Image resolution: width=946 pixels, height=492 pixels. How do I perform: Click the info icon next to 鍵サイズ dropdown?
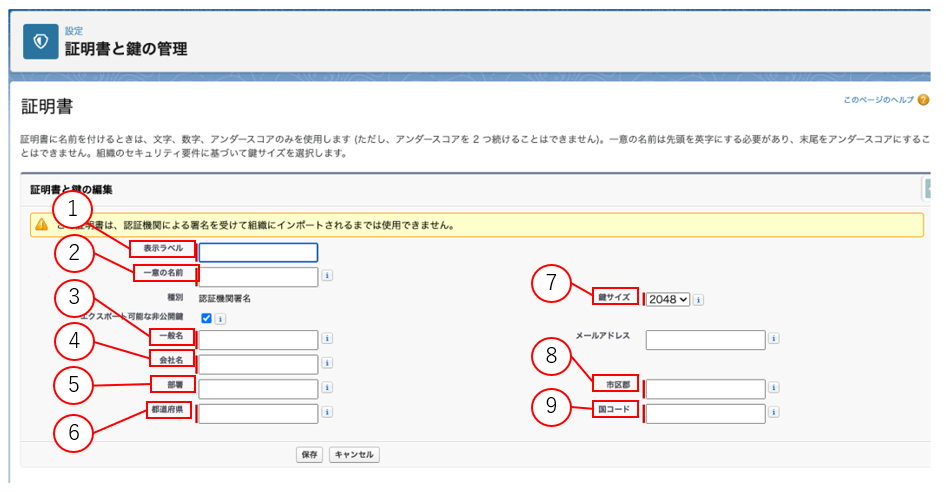click(698, 299)
